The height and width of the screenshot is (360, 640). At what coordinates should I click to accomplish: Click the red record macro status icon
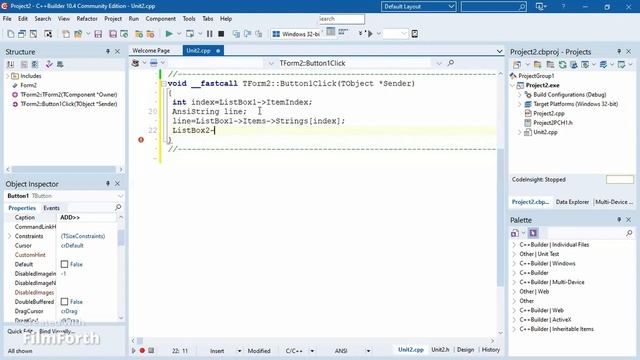(x=142, y=350)
